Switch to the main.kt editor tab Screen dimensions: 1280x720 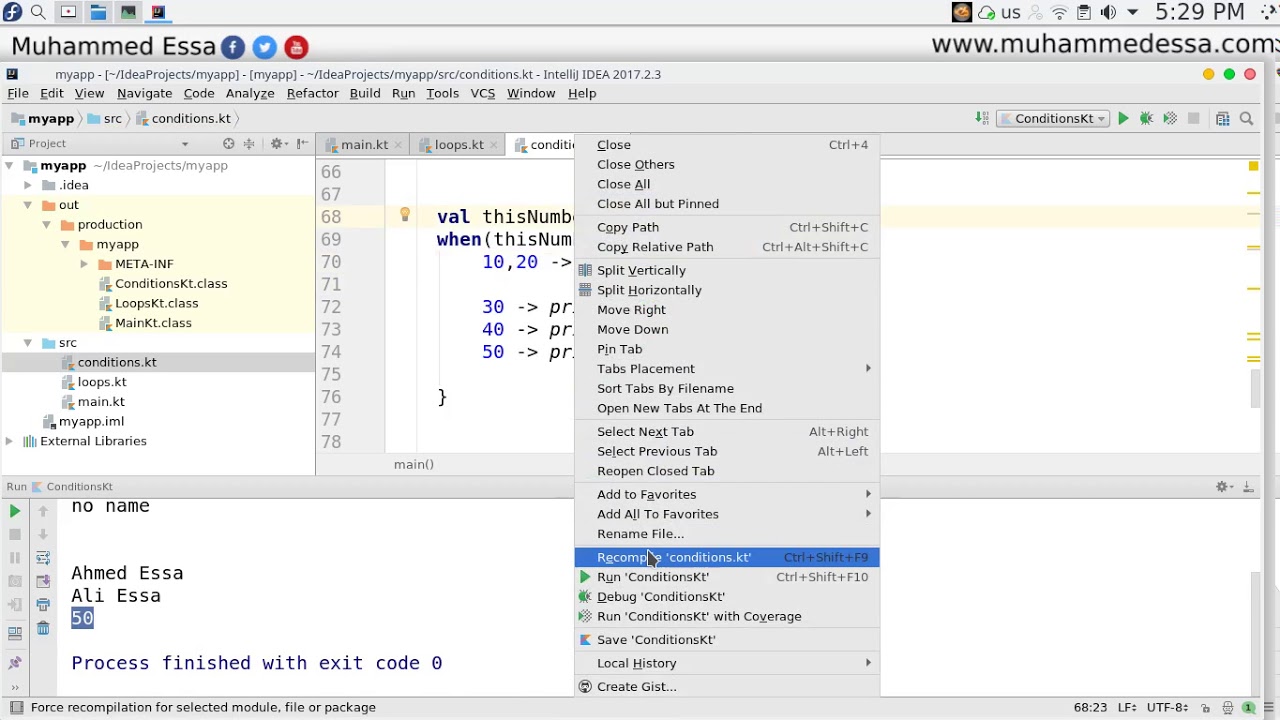click(x=364, y=145)
